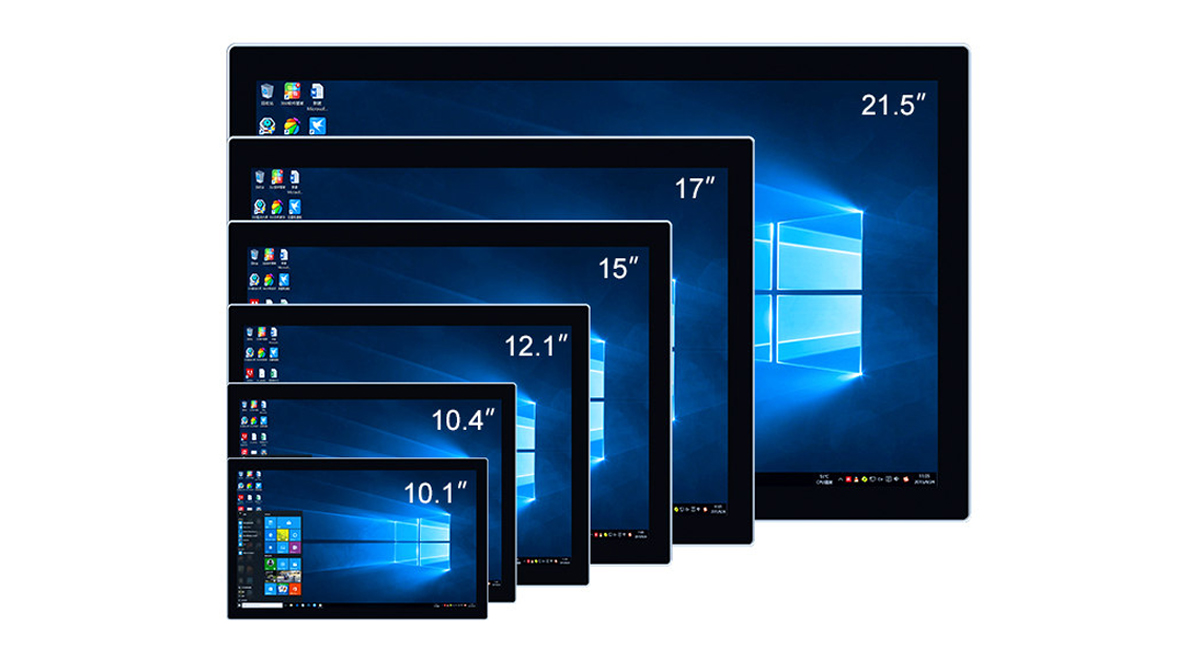The width and height of the screenshot is (1200, 658).
Task: Open the Word document icon on 21.5-inch desktop
Action: tap(317, 92)
